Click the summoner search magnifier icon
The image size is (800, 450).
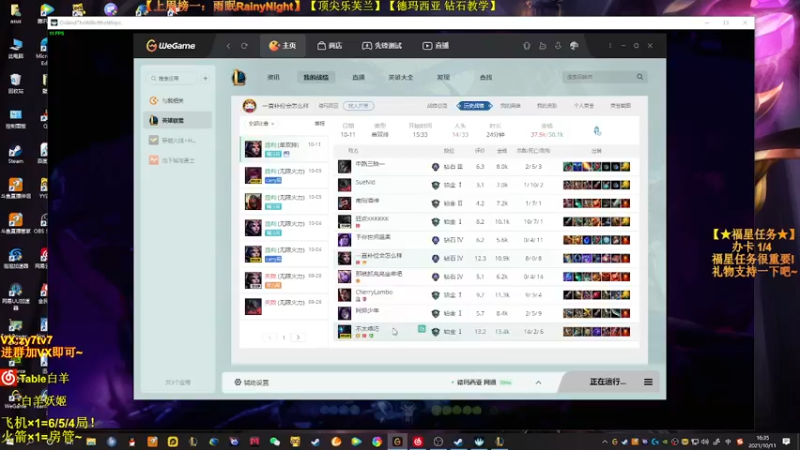point(640,77)
